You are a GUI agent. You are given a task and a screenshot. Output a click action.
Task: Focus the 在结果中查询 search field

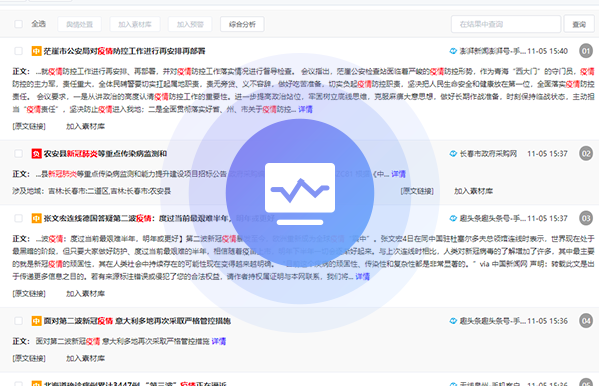tap(506, 24)
